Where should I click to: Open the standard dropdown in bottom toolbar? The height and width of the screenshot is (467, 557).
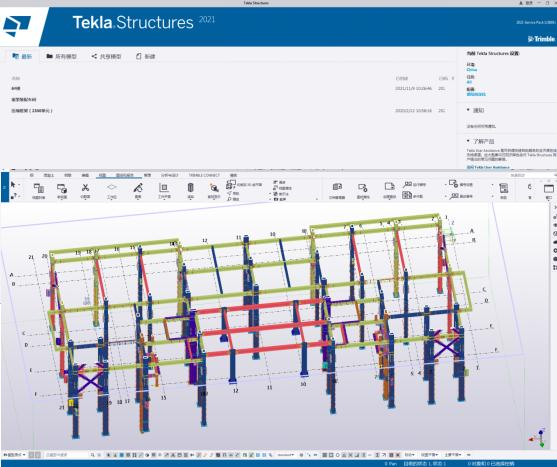286,455
